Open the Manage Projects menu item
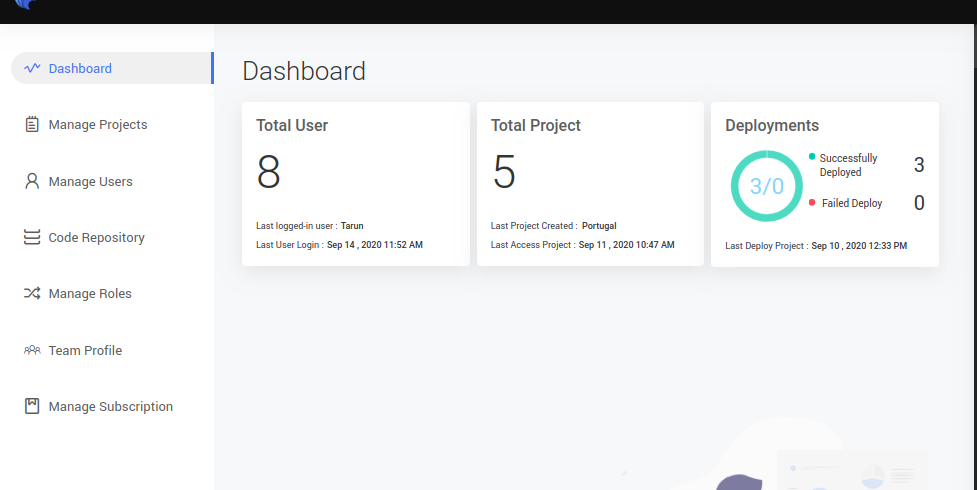Image resolution: width=977 pixels, height=490 pixels. click(x=98, y=125)
